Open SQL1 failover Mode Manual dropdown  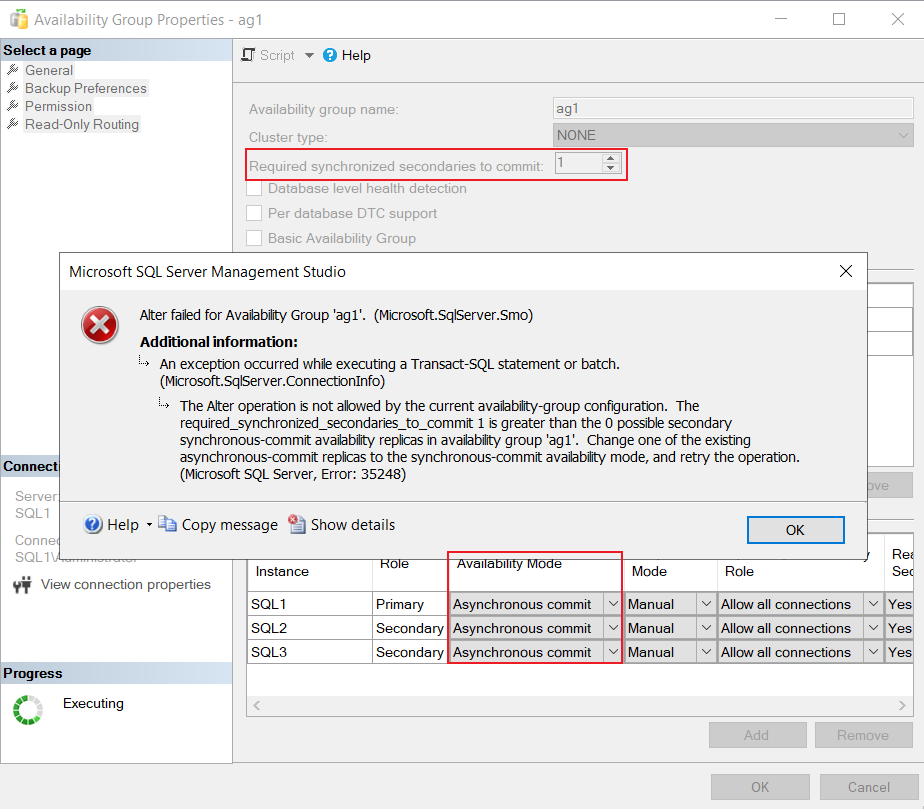tap(706, 604)
